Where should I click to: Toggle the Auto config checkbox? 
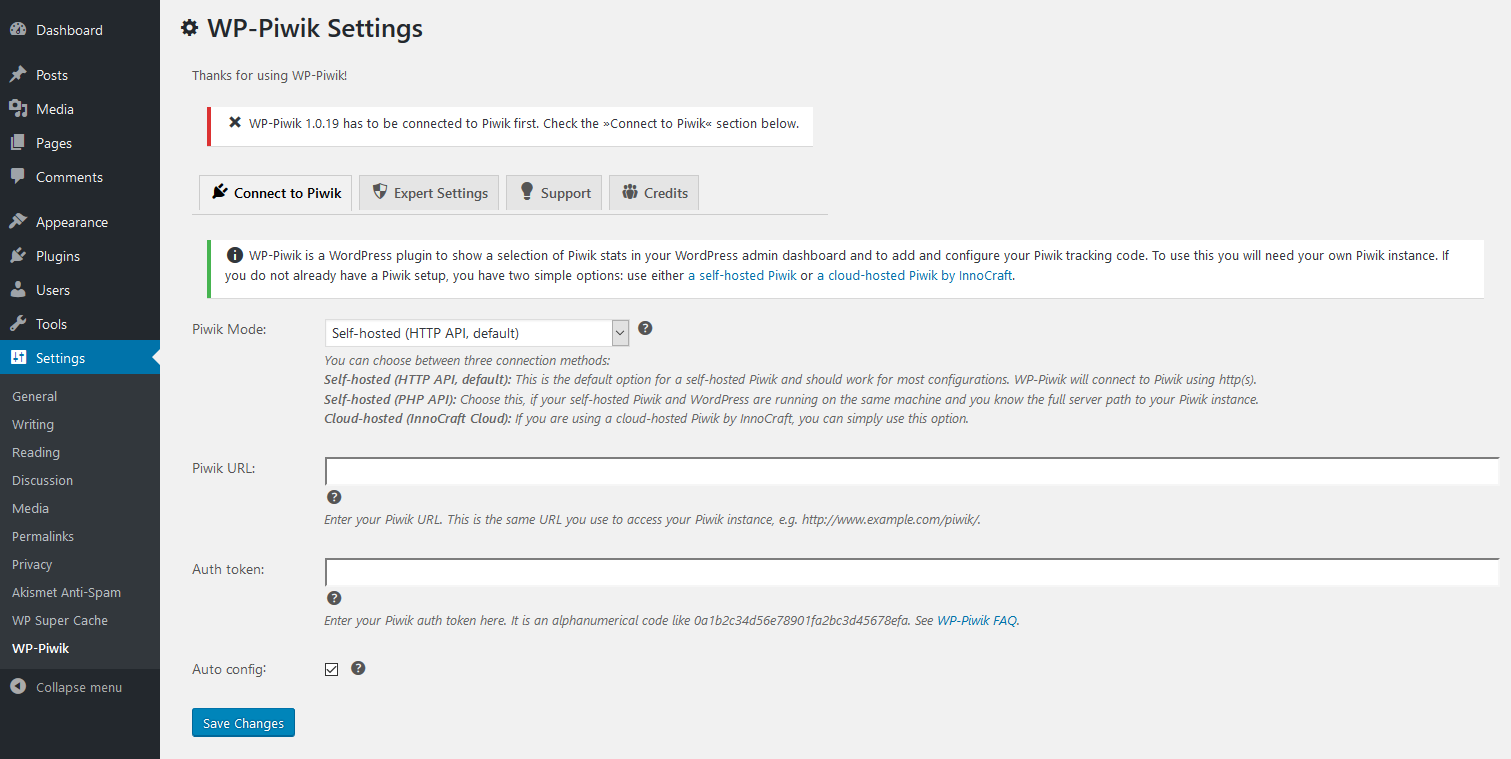coord(332,669)
